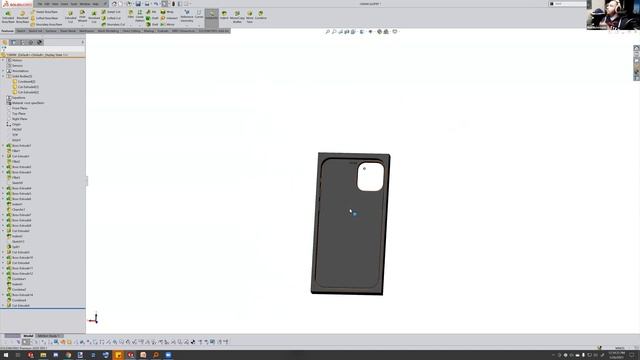The width and height of the screenshot is (640, 360).
Task: Choose Boundary Cut in the ribbon
Action: pos(113,24)
